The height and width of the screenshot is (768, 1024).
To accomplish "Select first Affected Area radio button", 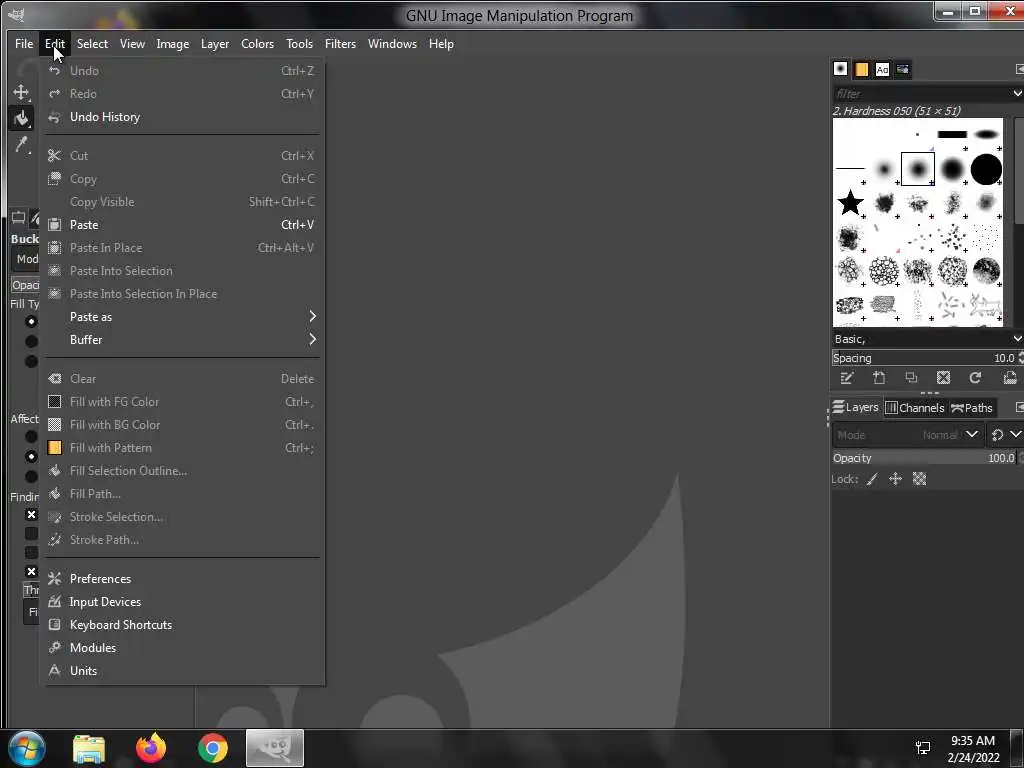I will (31, 436).
